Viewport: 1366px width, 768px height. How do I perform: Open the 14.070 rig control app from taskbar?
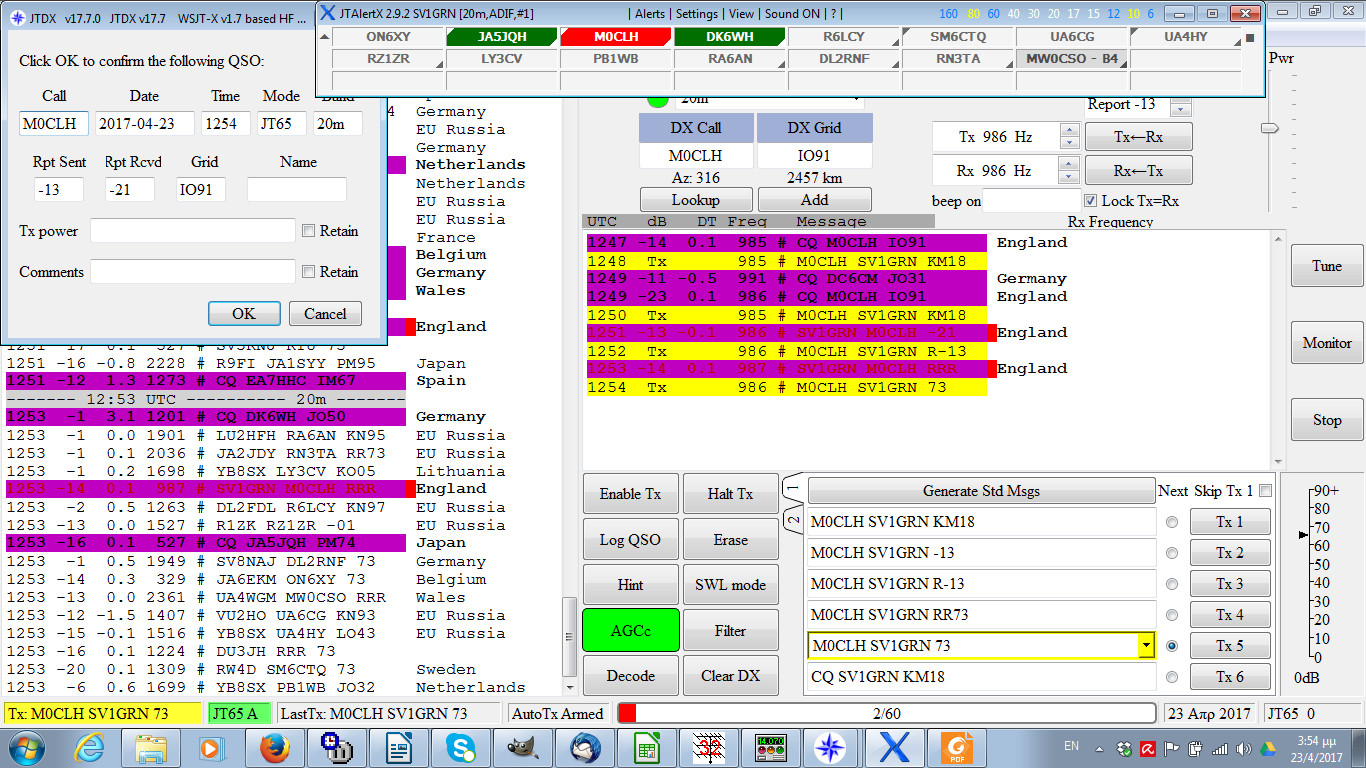pyautogui.click(x=771, y=748)
